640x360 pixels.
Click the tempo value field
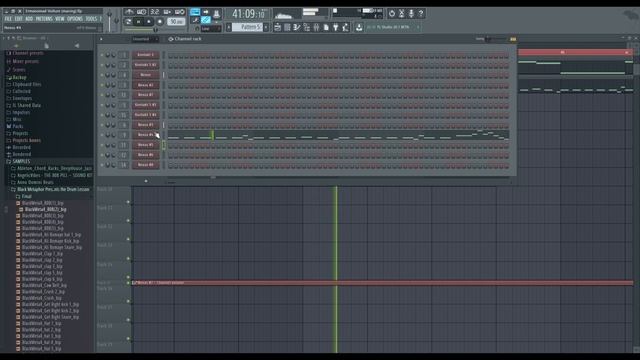176,22
